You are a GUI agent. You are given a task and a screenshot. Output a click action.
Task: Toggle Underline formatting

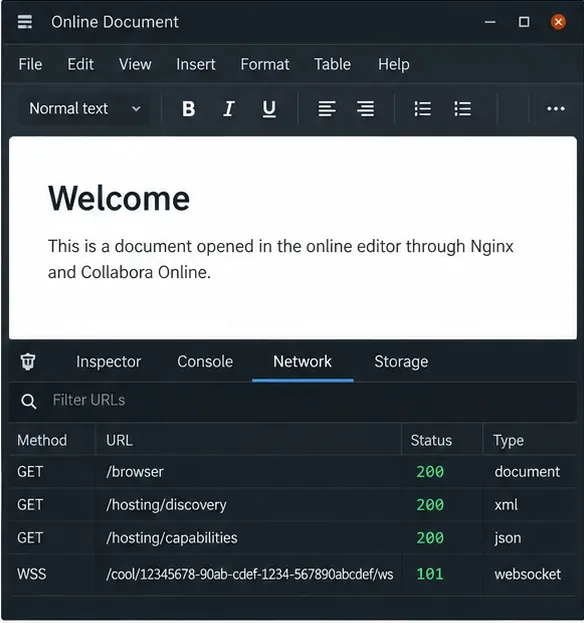(x=269, y=108)
